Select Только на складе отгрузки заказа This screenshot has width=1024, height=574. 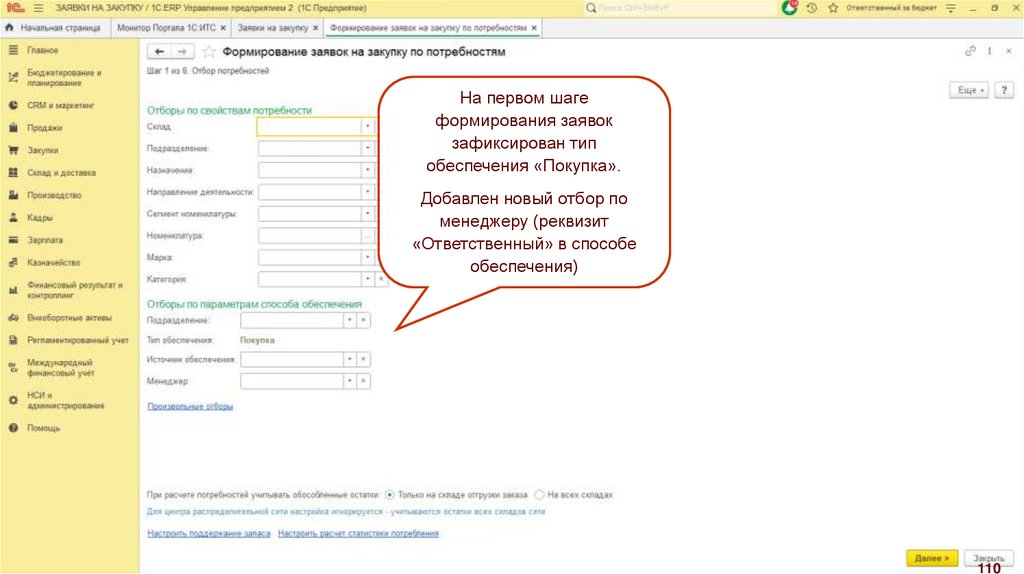coord(389,494)
